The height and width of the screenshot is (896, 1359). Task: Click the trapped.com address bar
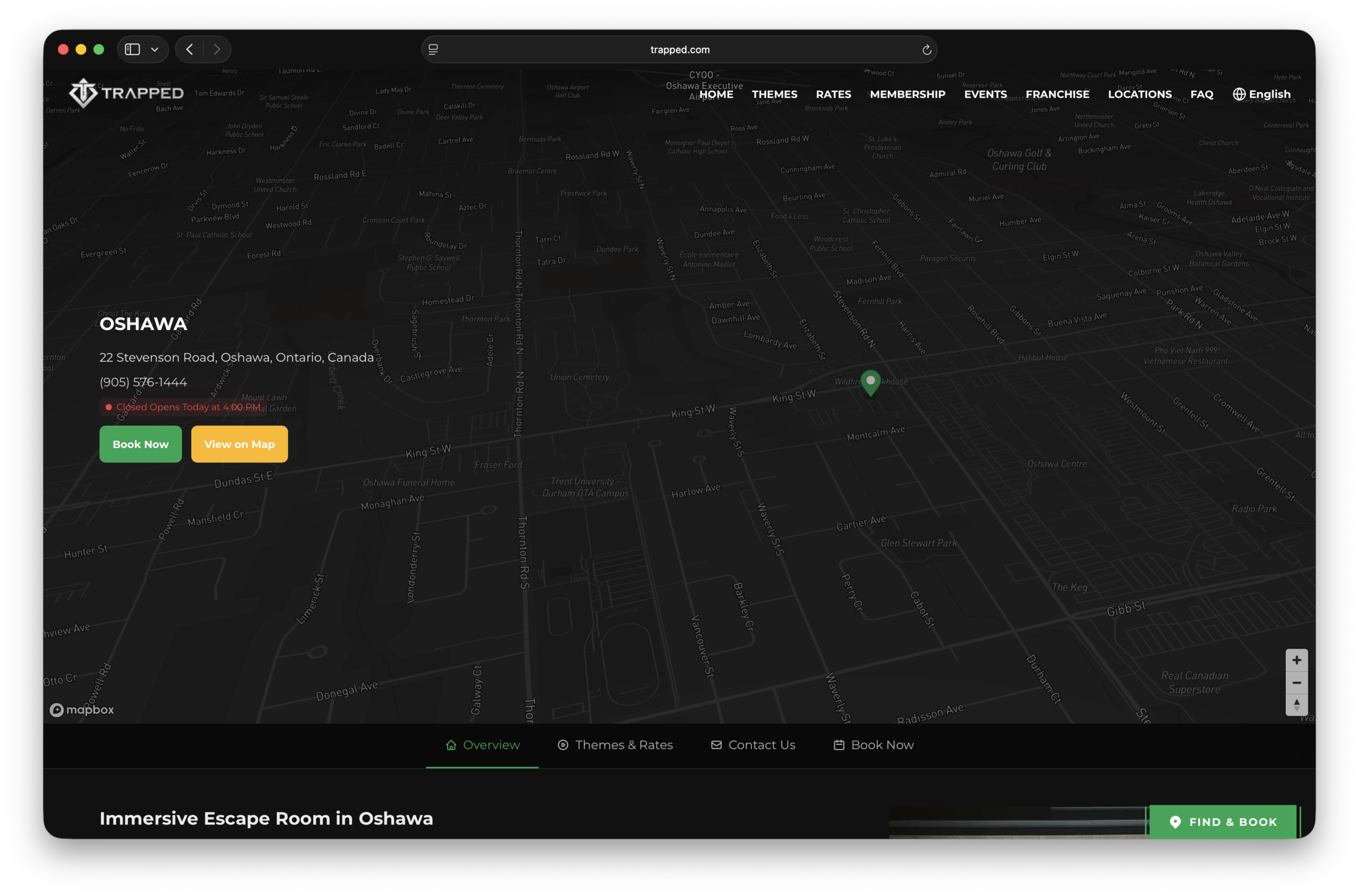(x=679, y=50)
